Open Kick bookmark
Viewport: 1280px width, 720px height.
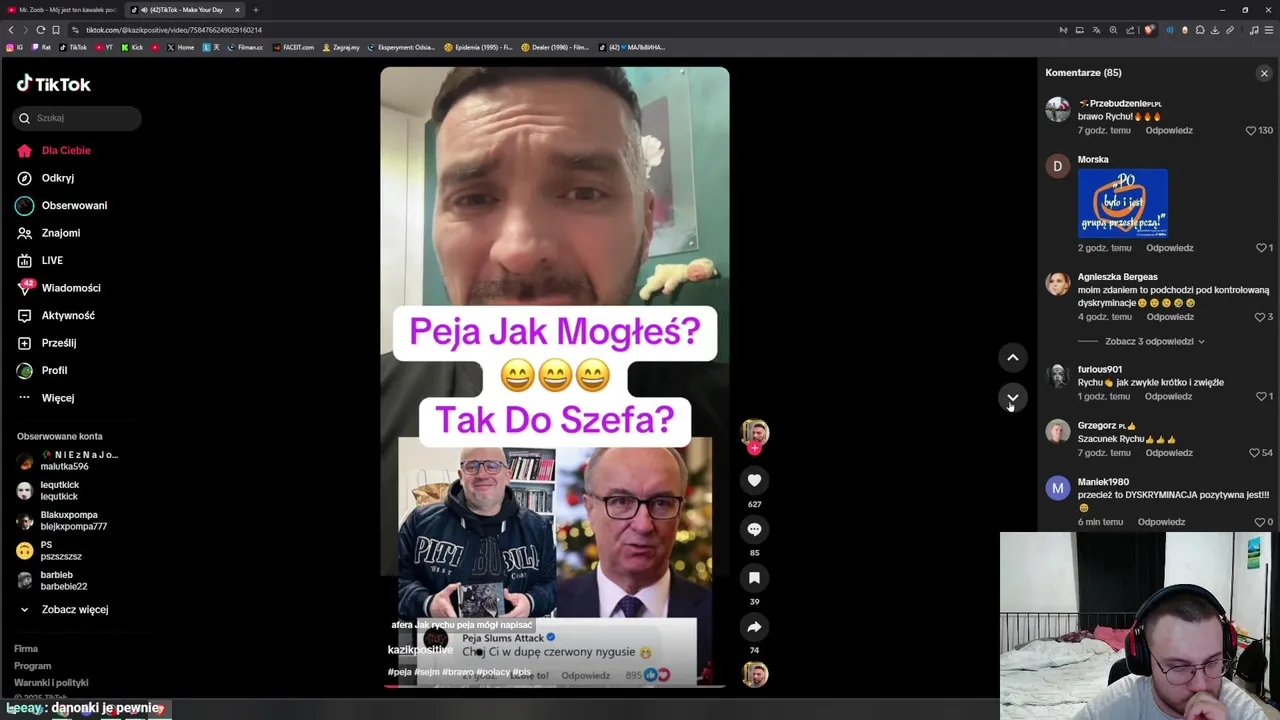pyautogui.click(x=132, y=47)
